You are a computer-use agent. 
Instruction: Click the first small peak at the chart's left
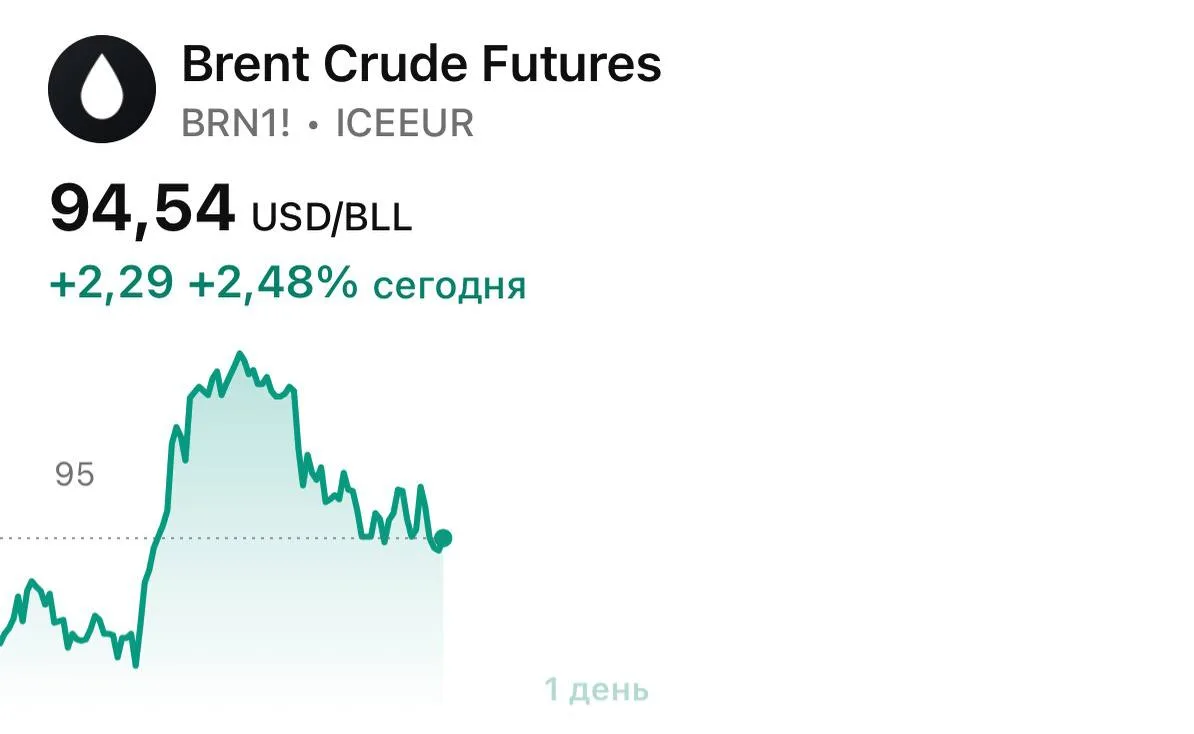(31, 583)
